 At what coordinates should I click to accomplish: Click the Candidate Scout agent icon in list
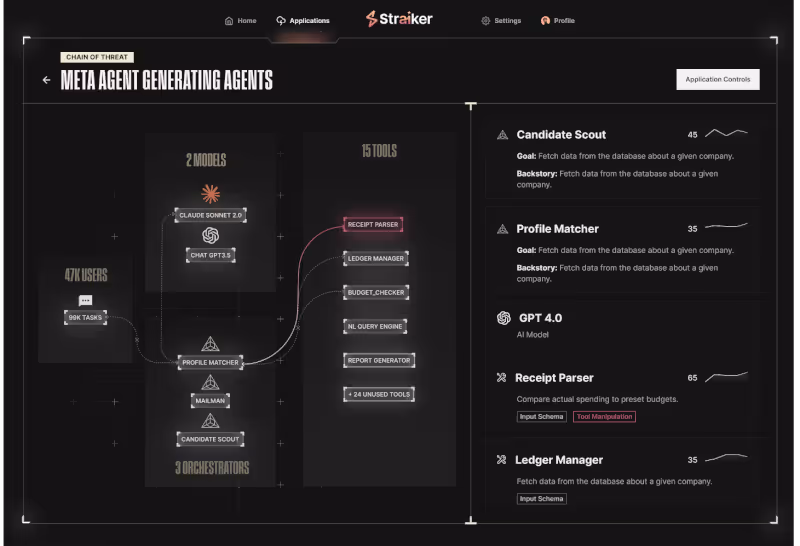pyautogui.click(x=503, y=135)
